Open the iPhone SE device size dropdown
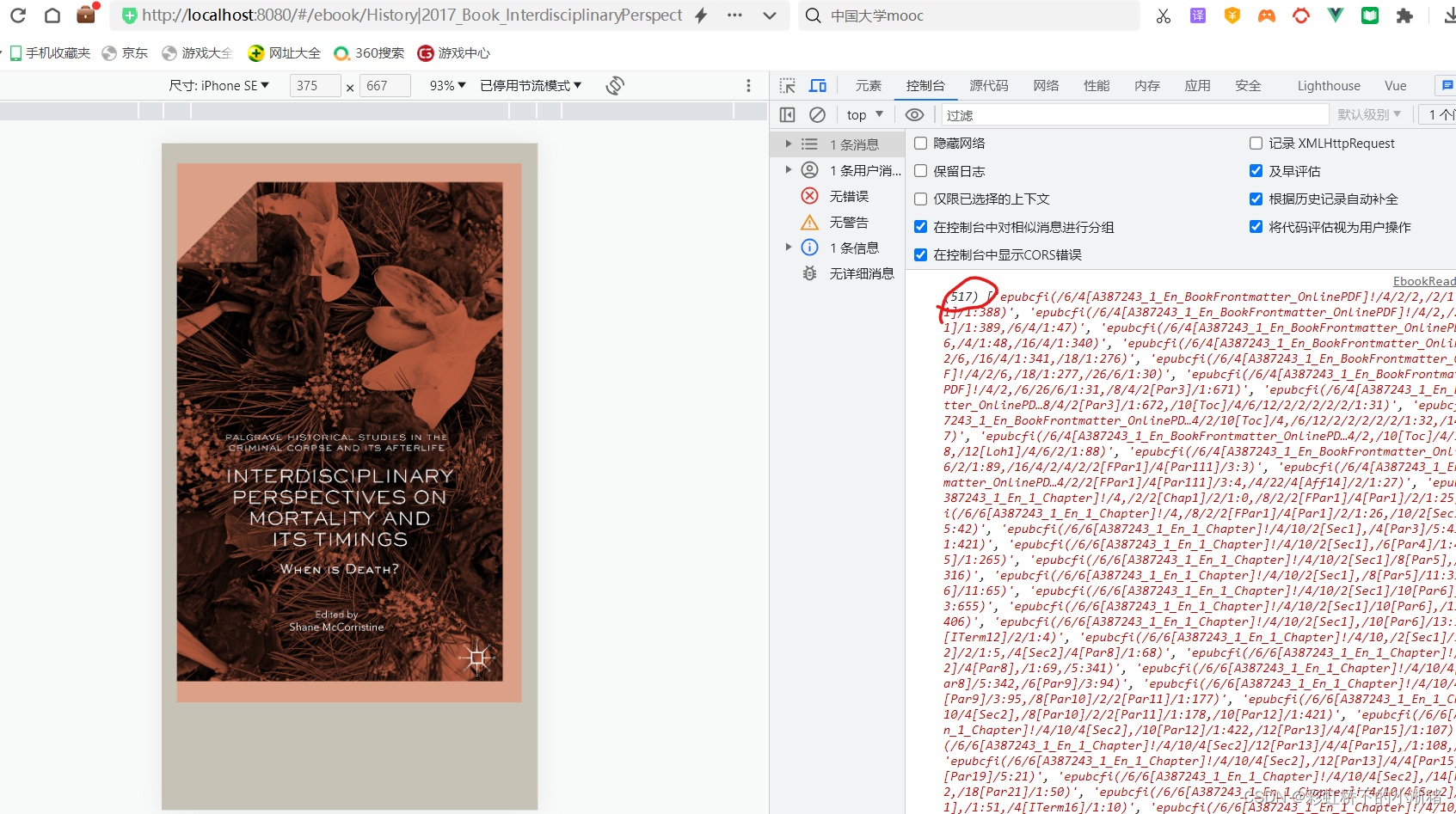This screenshot has height=814, width=1456. coord(218,86)
